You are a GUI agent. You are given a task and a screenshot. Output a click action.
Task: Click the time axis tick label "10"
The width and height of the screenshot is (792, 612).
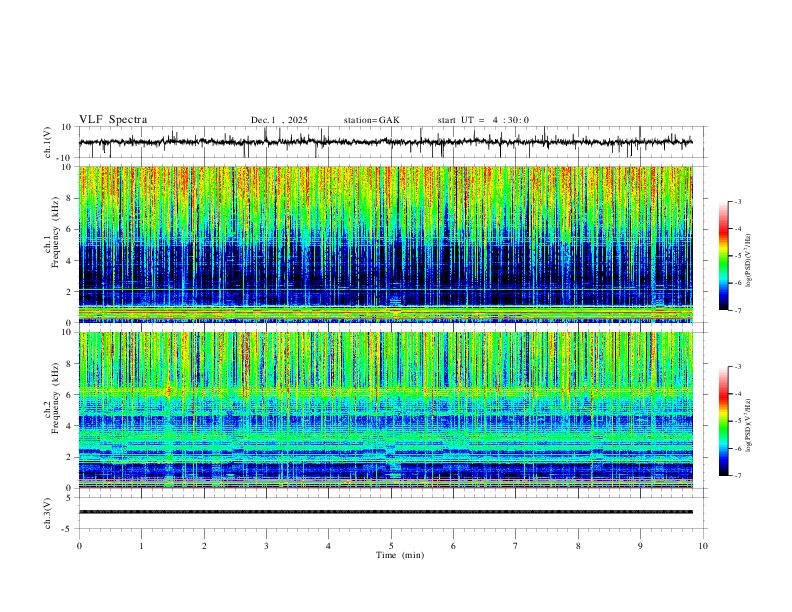703,546
